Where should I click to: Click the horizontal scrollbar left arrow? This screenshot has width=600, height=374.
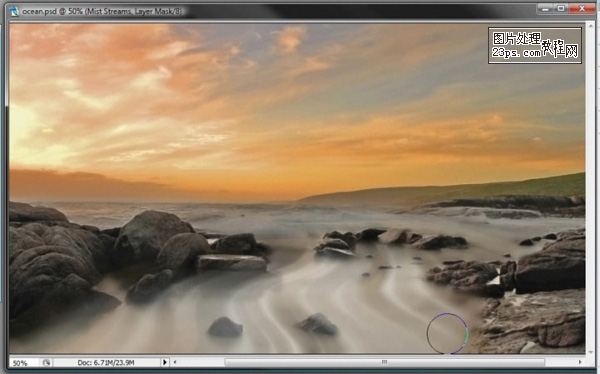click(x=175, y=362)
